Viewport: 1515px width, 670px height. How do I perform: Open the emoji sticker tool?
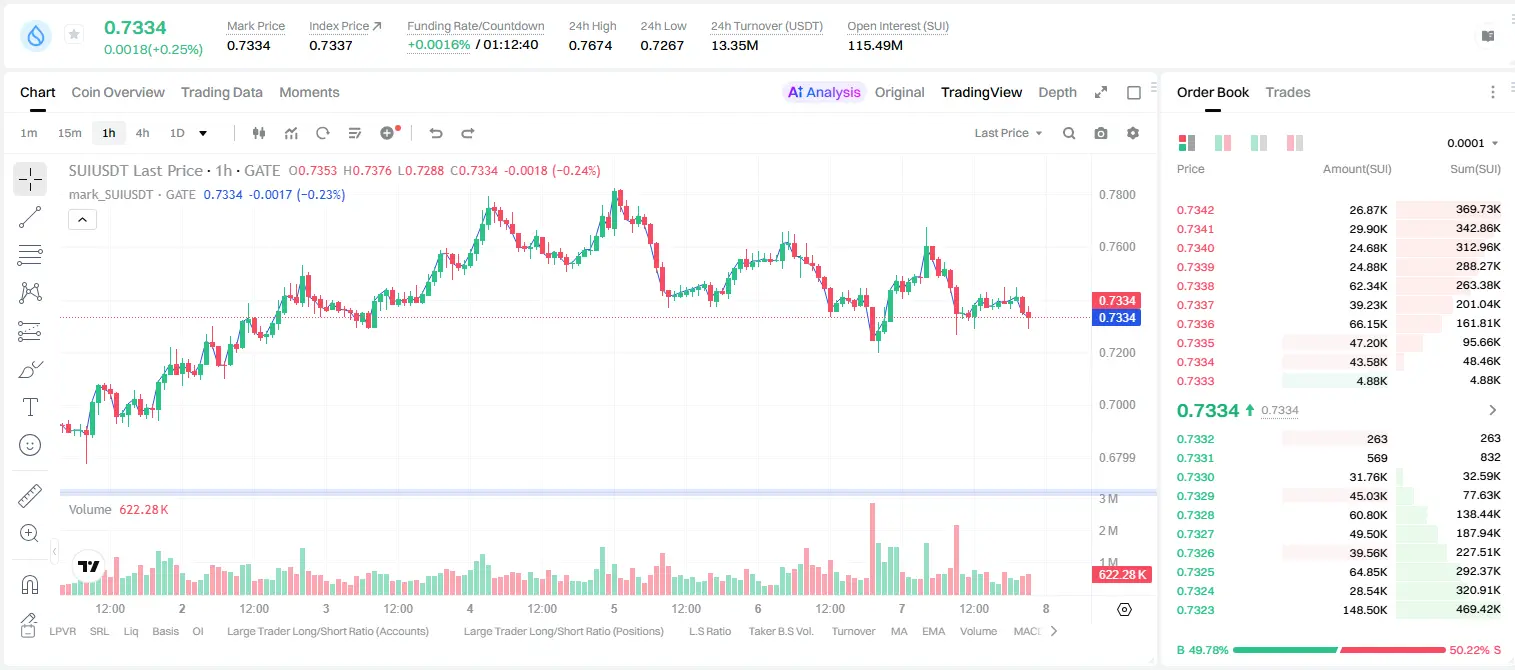click(x=30, y=445)
